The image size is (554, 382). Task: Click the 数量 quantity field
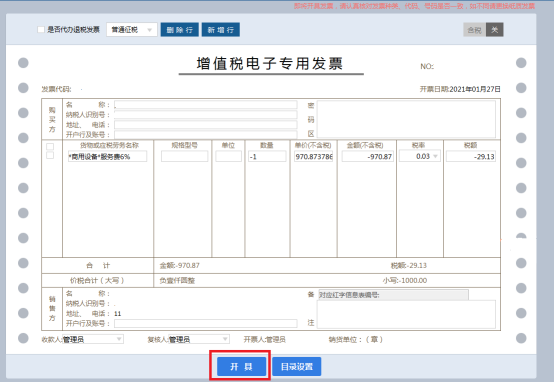point(267,156)
